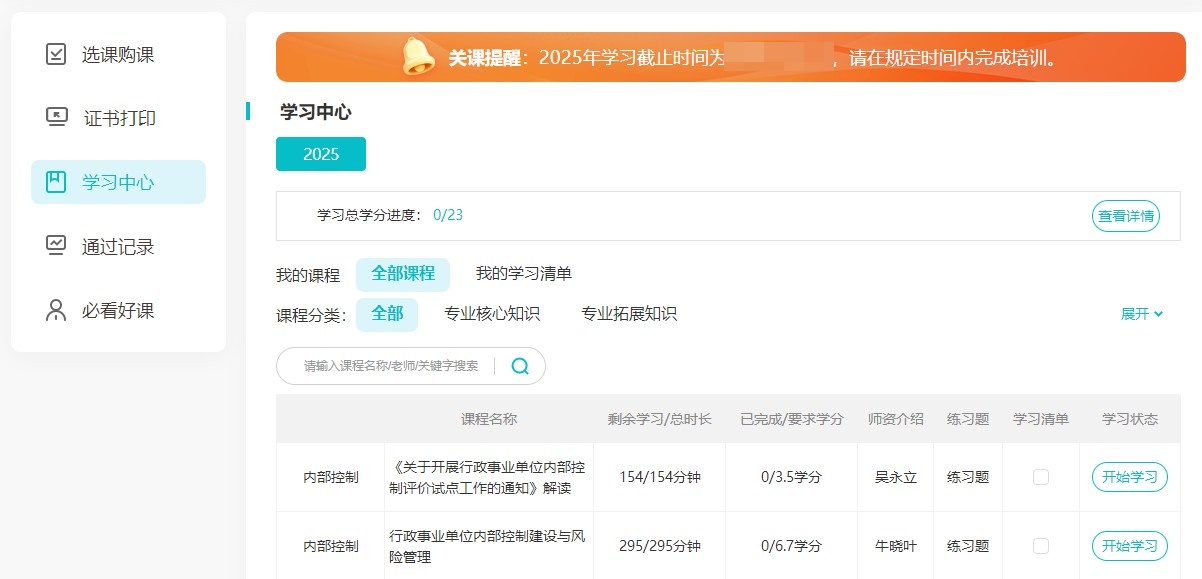Image resolution: width=1202 pixels, height=579 pixels.
Task: Expand course categories with 展开
Action: 1142,314
